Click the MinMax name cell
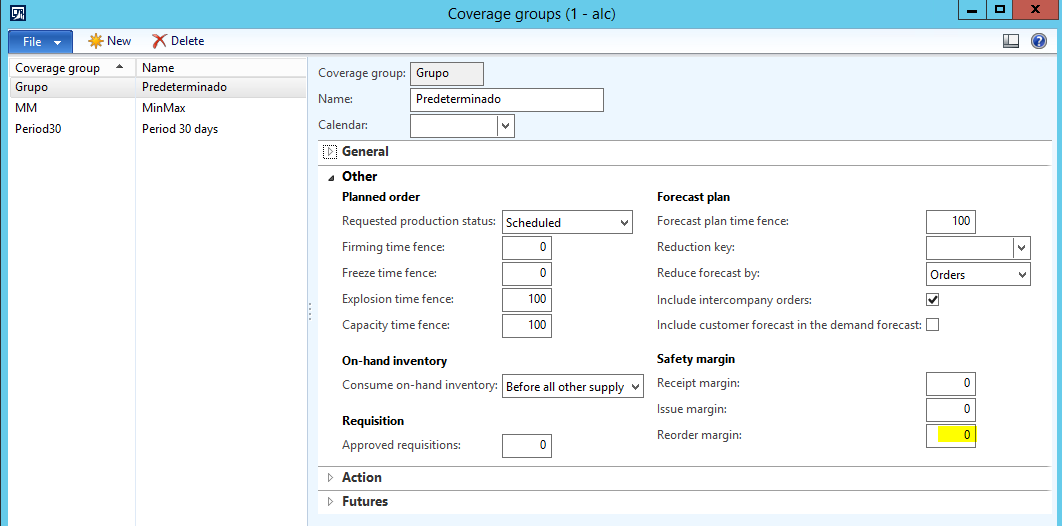 tap(164, 108)
